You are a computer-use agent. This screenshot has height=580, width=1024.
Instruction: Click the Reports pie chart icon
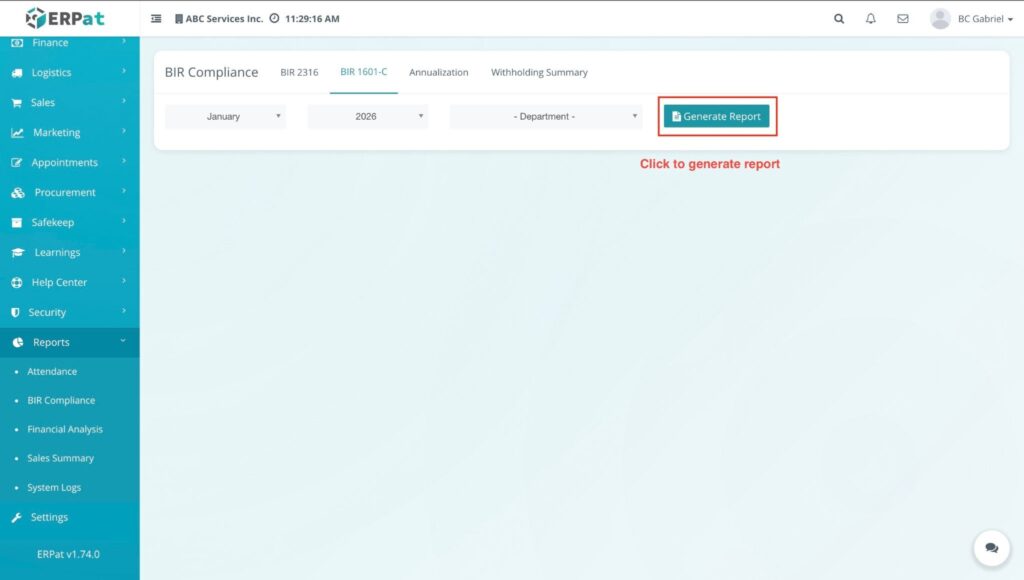[18, 342]
